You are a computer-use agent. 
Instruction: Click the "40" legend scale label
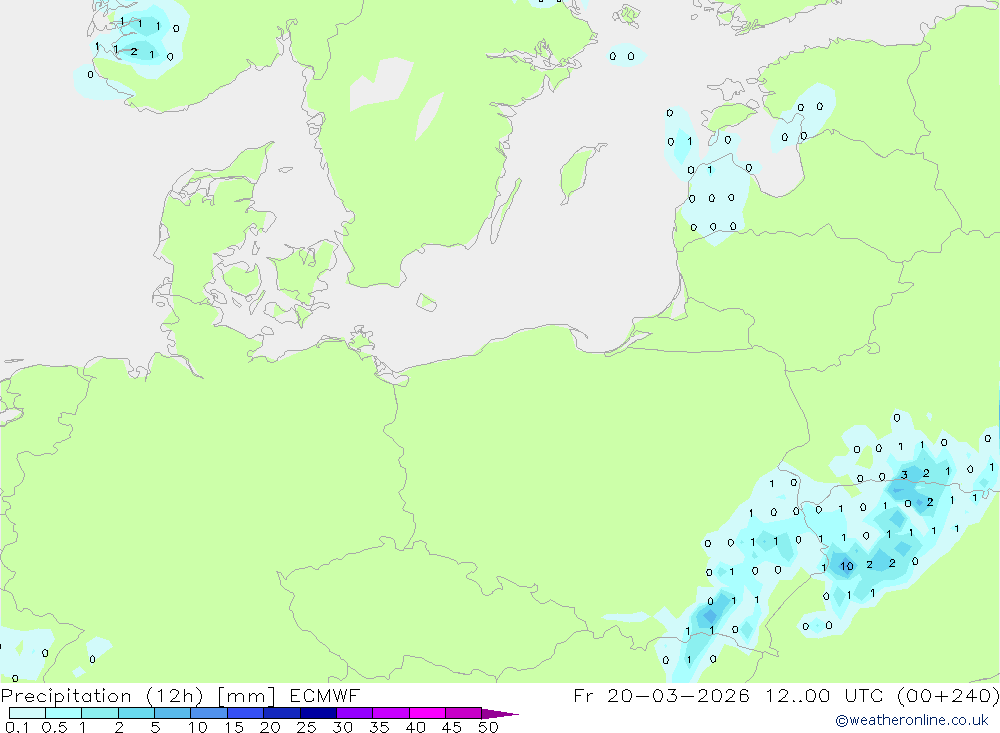416,727
